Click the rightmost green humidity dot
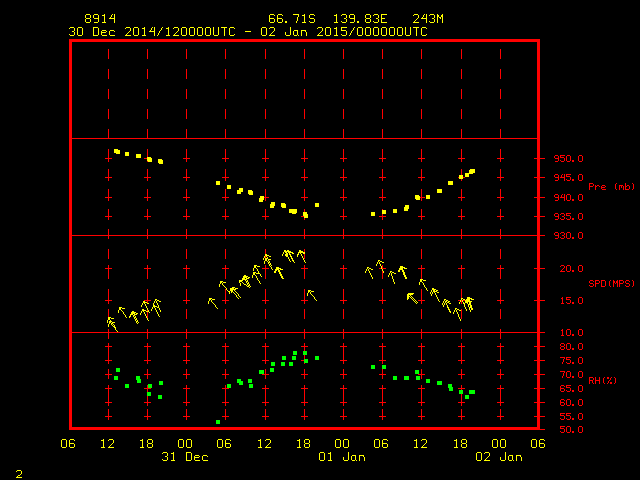 tap(472, 392)
